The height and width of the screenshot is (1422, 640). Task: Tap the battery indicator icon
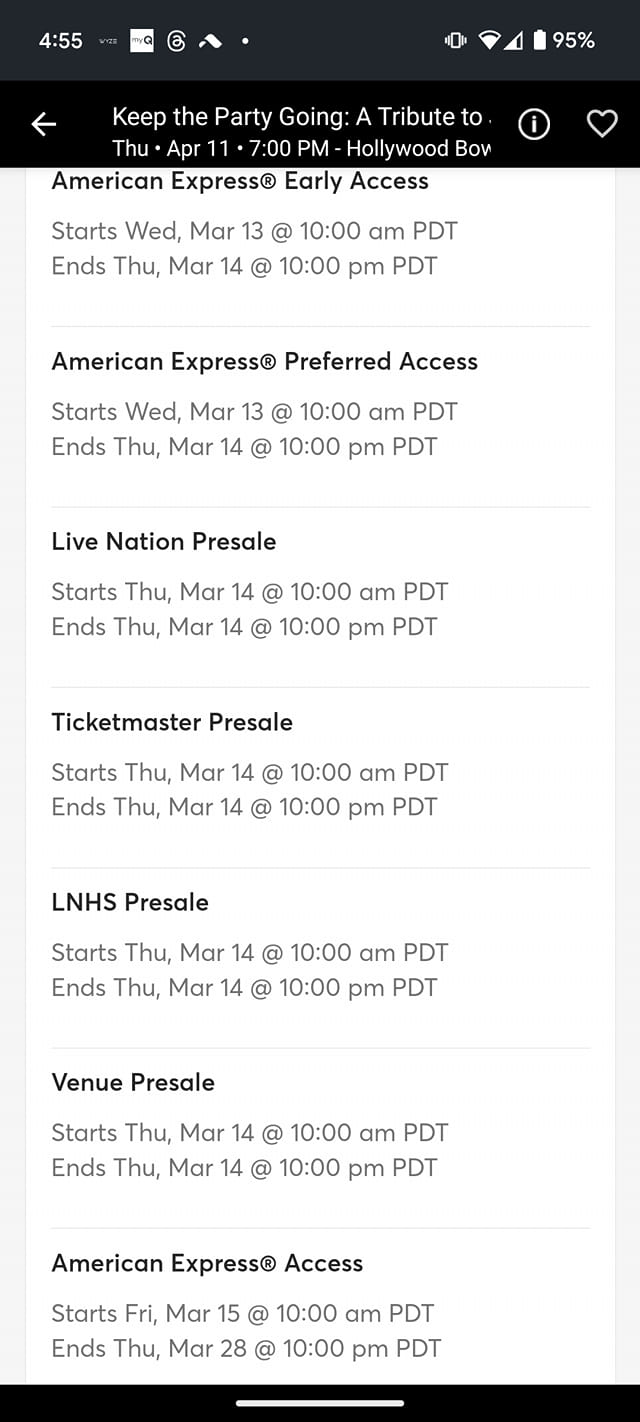point(540,40)
